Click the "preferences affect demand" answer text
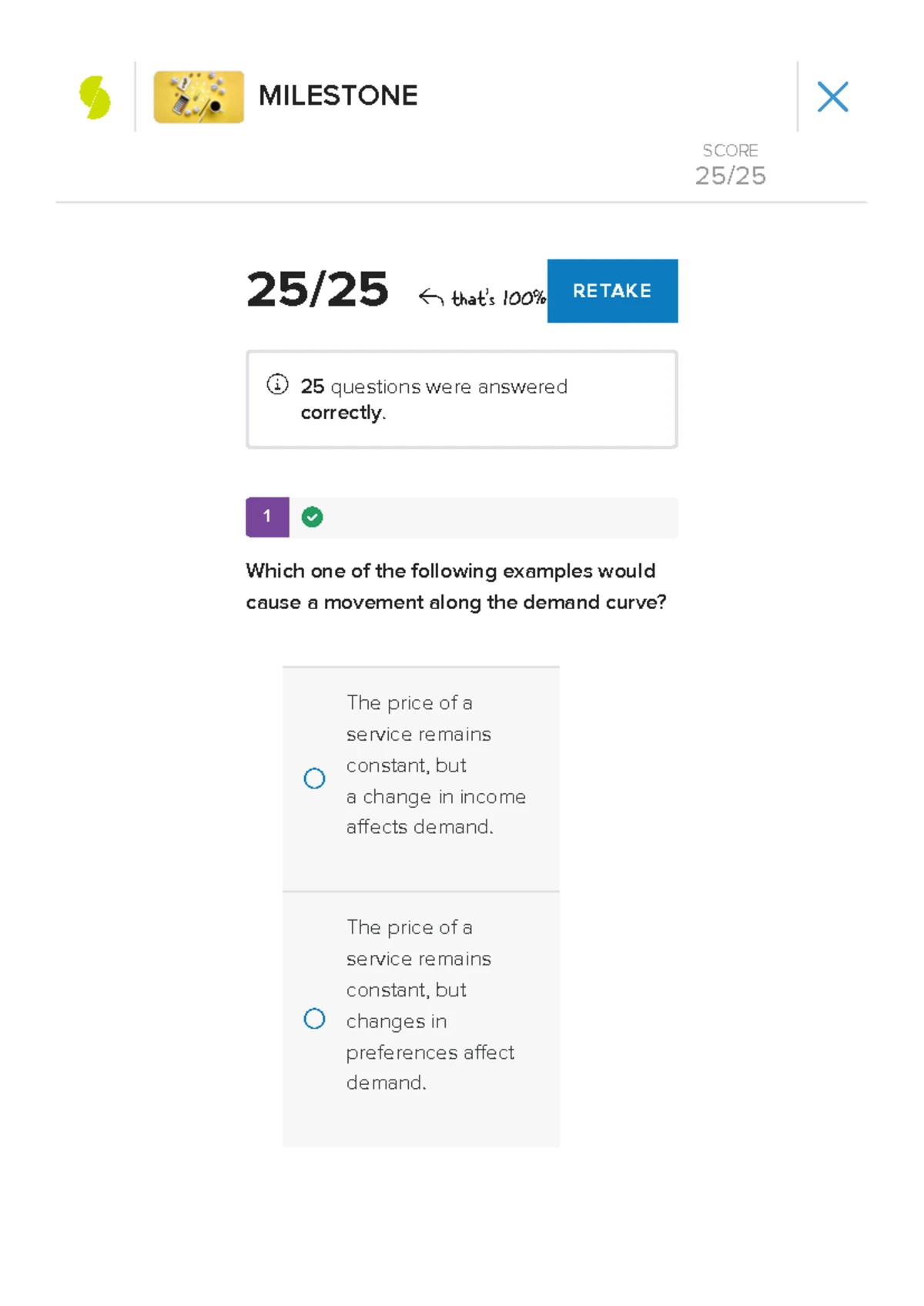This screenshot has height=1306, width=924. 430,1005
